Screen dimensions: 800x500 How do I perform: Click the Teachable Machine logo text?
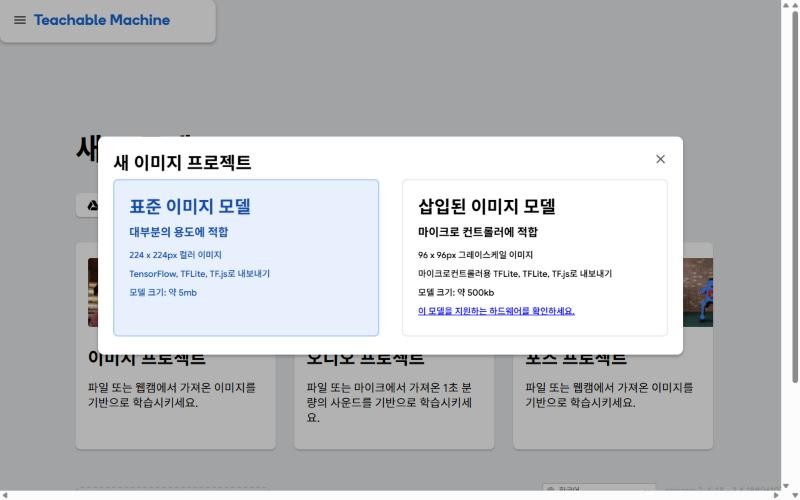coord(102,20)
